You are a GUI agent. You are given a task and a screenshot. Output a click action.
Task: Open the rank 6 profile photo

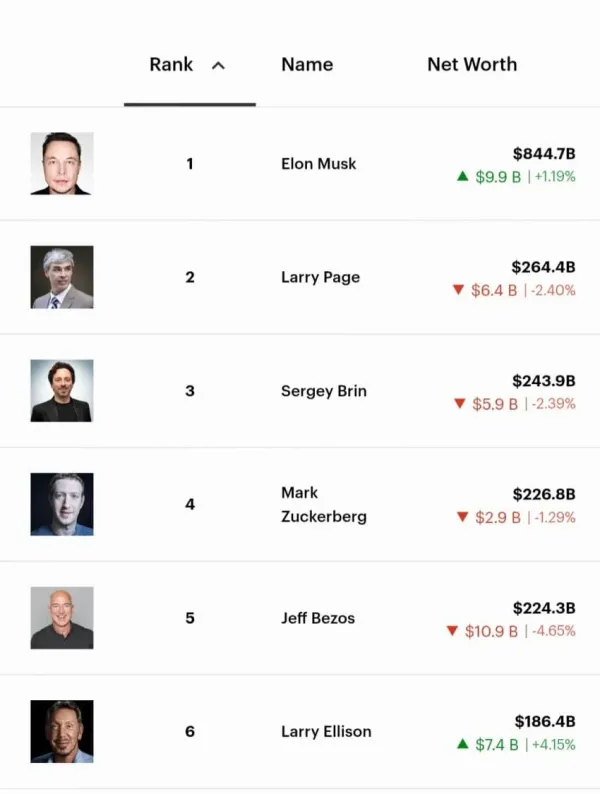[x=62, y=731]
